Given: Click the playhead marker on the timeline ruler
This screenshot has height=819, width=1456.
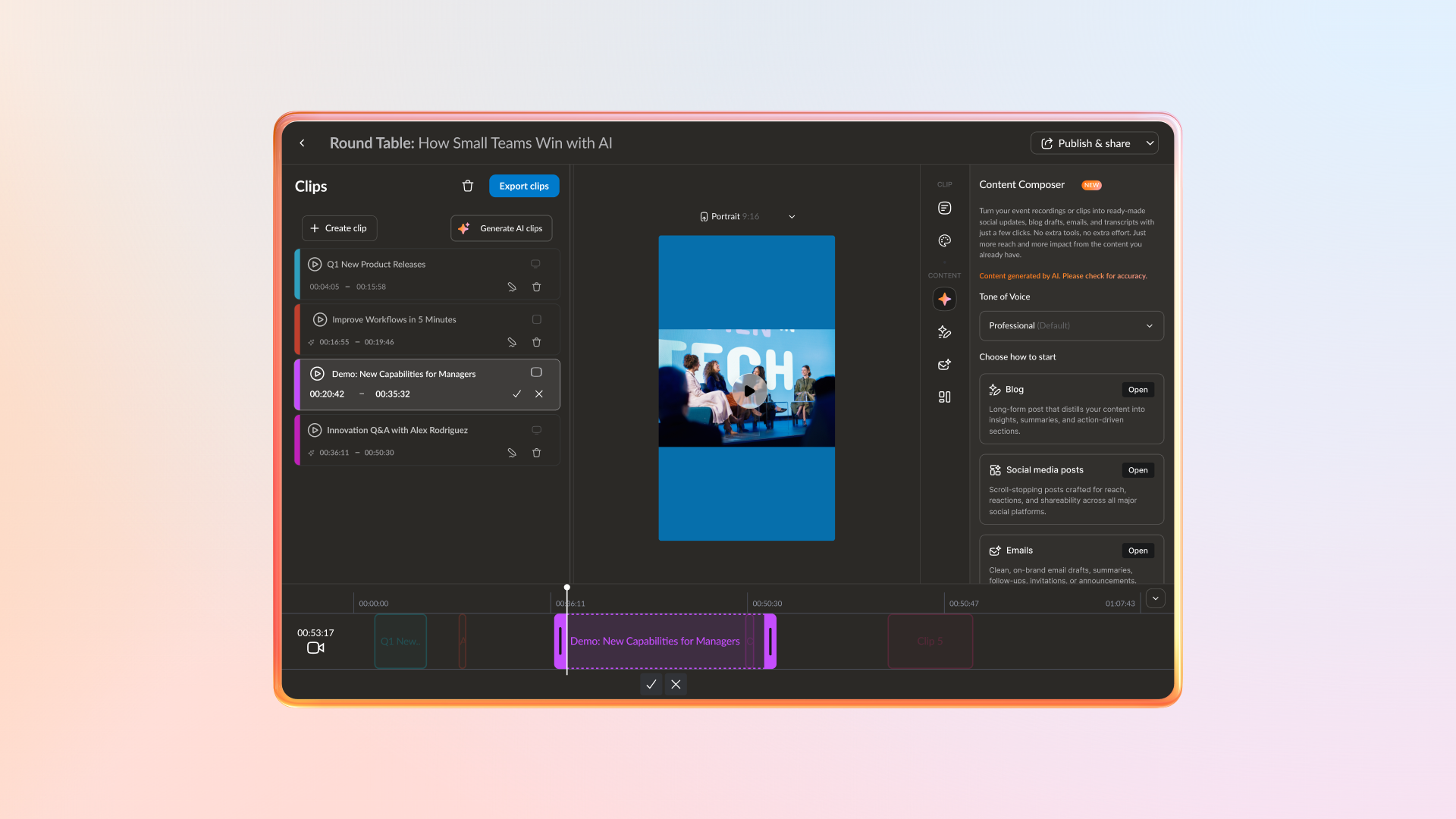Looking at the screenshot, I should coord(567,587).
